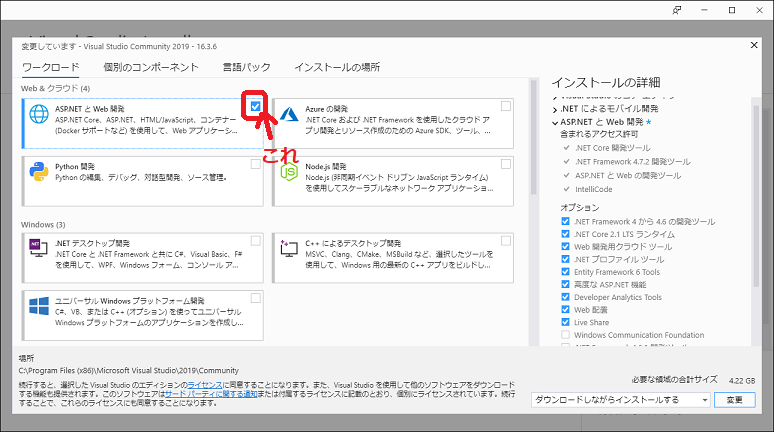774x432 pixels.
Task: Click the Python development logo icon
Action: pyautogui.click(x=39, y=172)
